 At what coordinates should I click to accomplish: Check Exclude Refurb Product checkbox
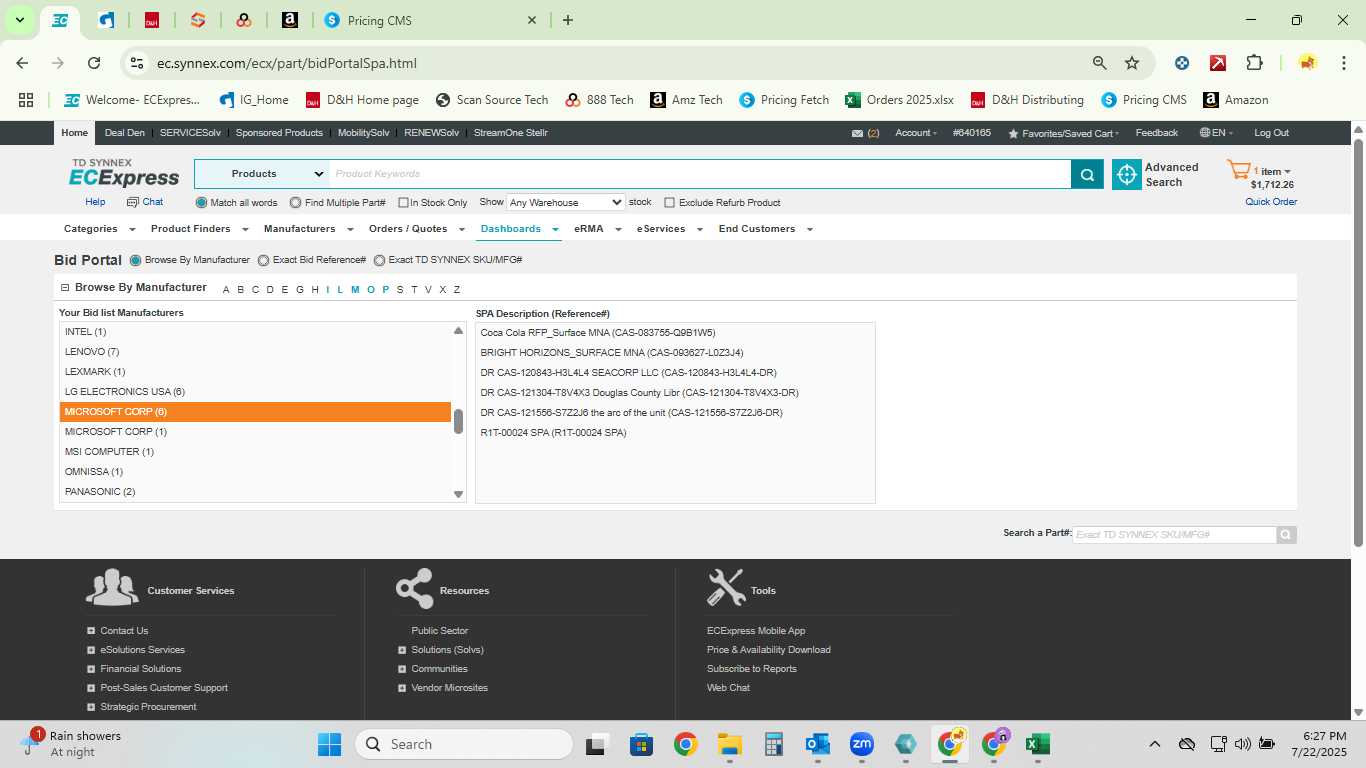point(670,202)
